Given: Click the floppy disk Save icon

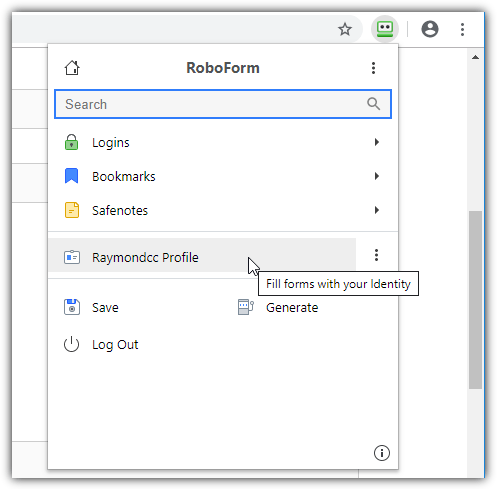Looking at the screenshot, I should tap(72, 307).
